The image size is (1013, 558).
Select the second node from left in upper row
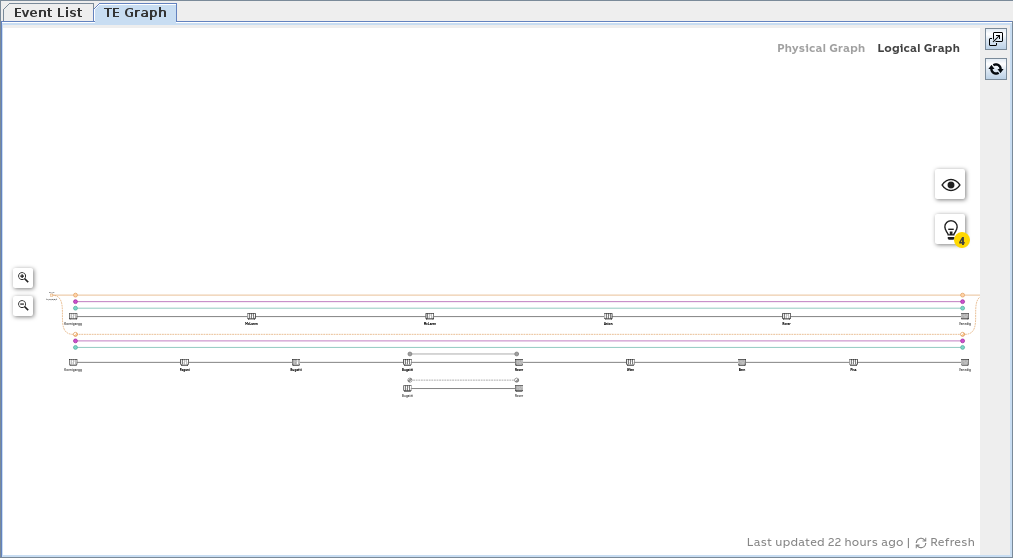point(251,316)
